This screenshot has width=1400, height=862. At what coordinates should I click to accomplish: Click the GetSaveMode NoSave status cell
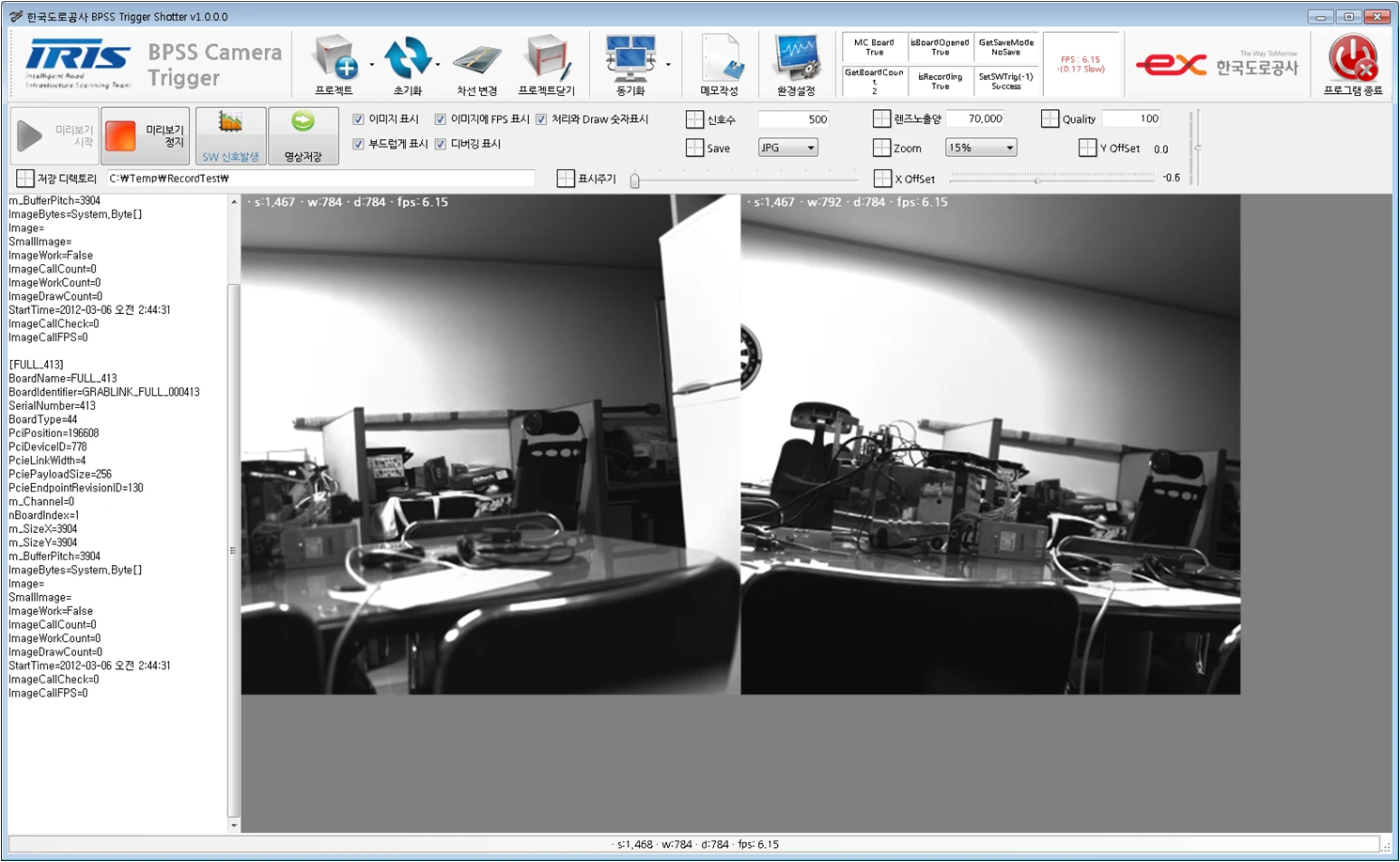click(x=1006, y=47)
